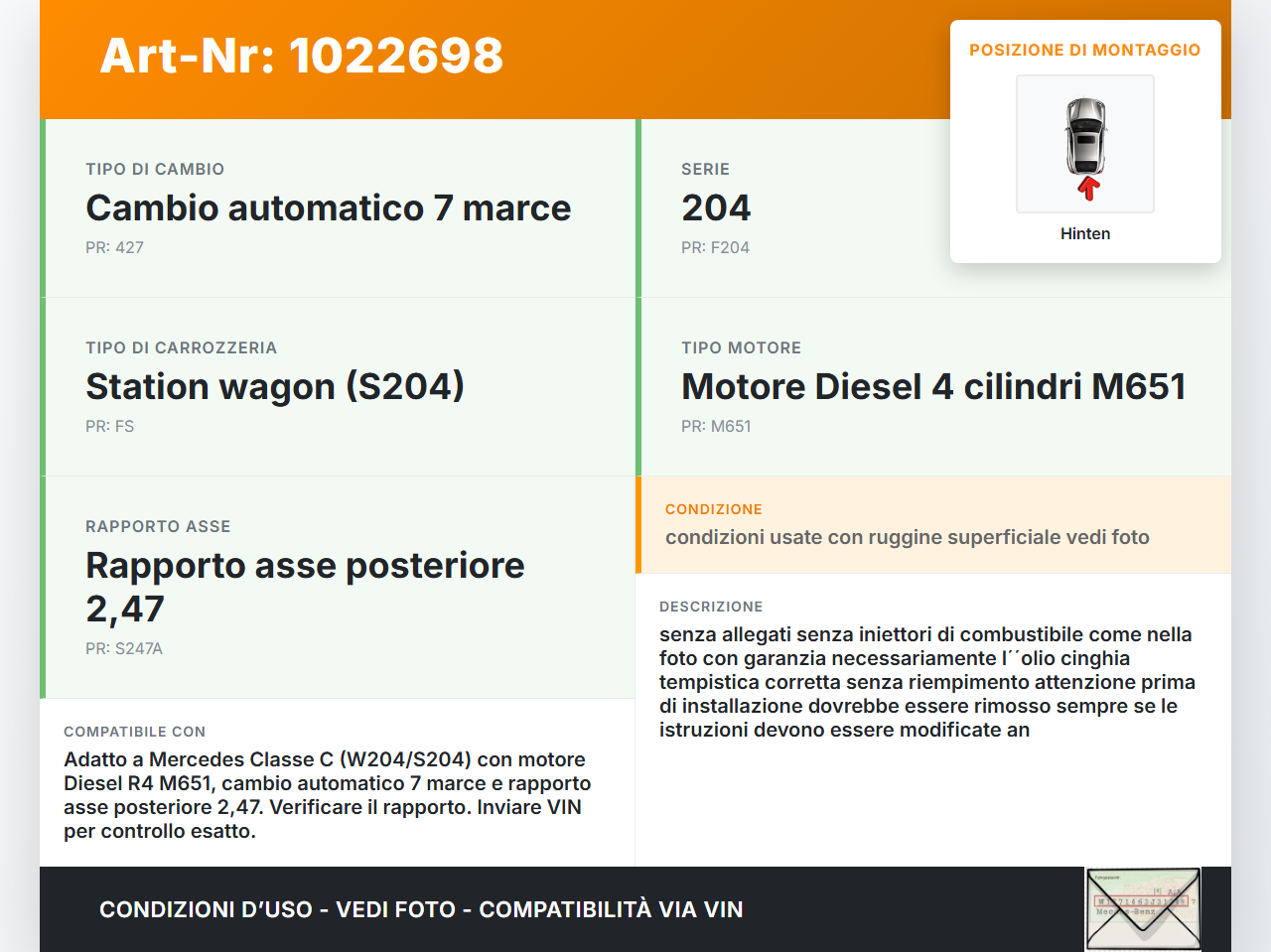Select the TIPO DI CARROZZERIA card

[x=337, y=386]
